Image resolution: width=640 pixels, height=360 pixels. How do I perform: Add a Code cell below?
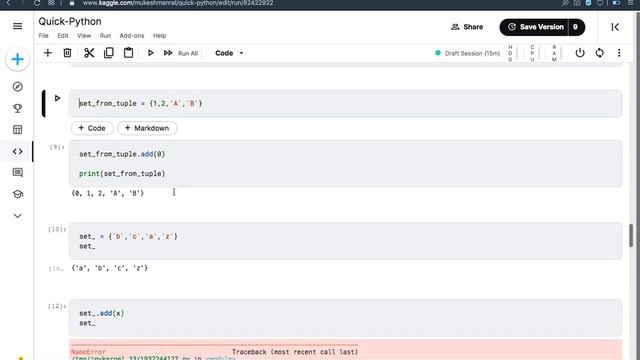(x=92, y=128)
